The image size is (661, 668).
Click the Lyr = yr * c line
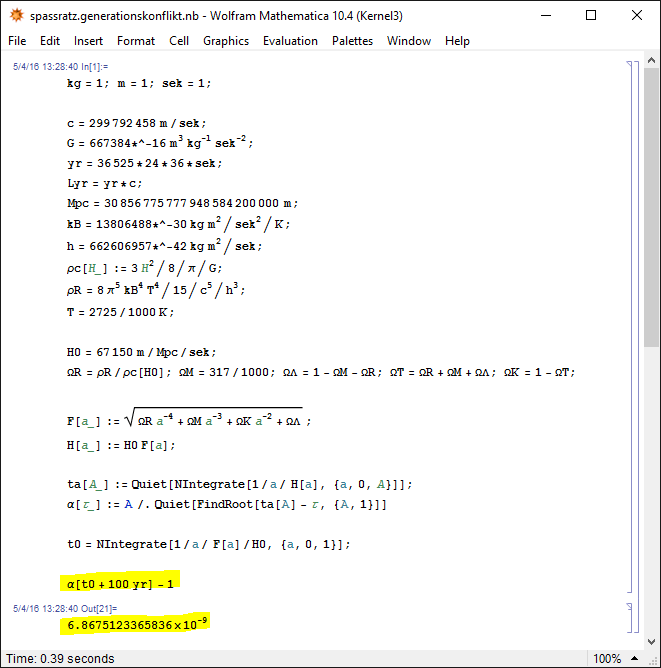pyautogui.click(x=104, y=183)
